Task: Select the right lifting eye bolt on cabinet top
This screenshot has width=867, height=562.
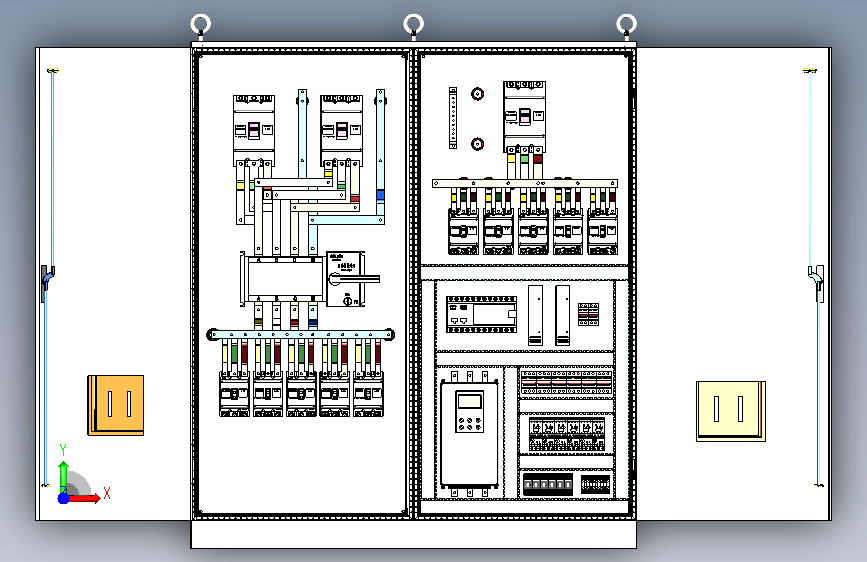Action: pyautogui.click(x=626, y=26)
